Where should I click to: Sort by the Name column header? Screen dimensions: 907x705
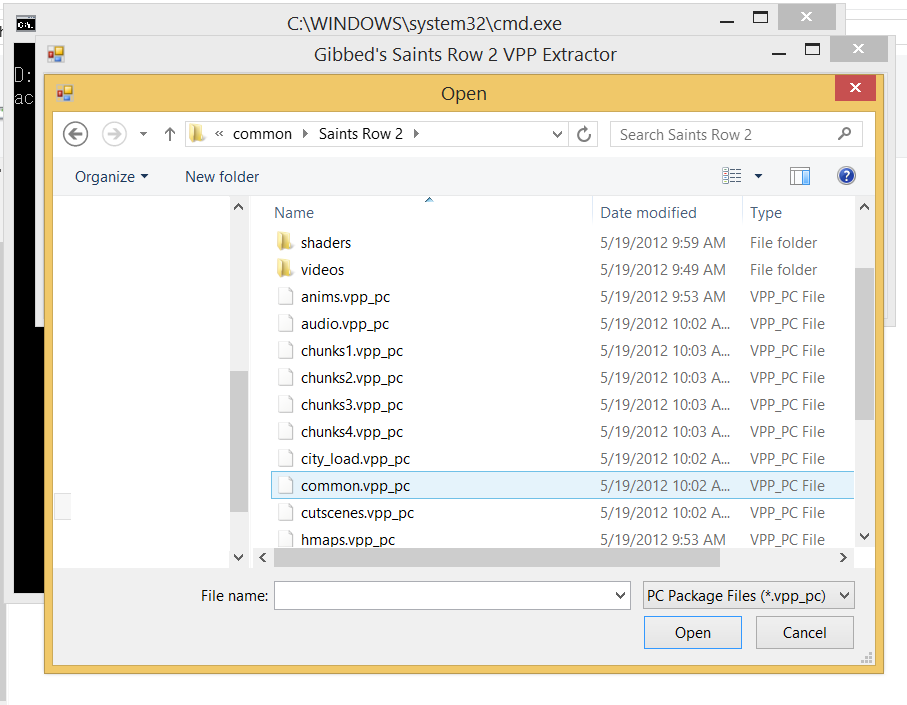pos(294,213)
